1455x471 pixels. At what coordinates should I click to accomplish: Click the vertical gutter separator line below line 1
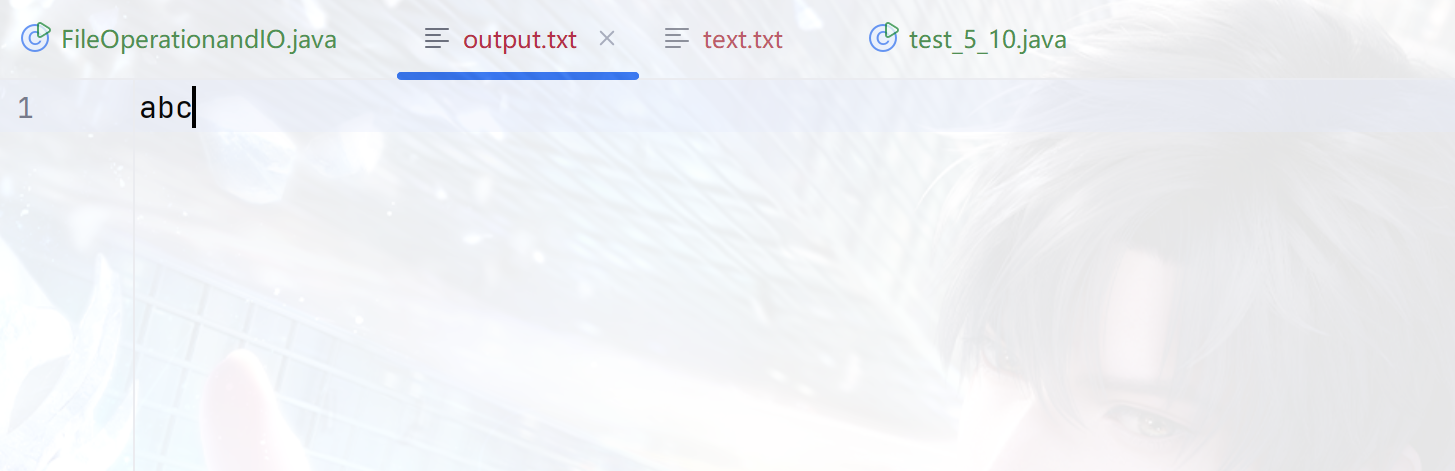point(133,300)
